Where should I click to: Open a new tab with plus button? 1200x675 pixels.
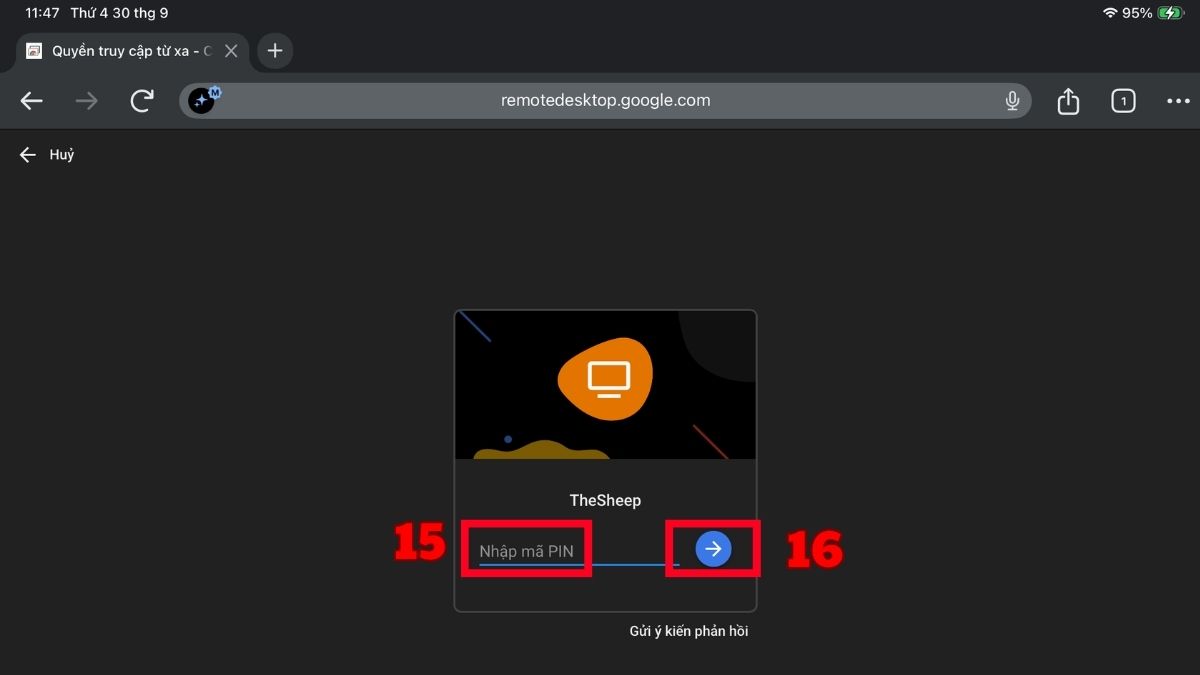tap(275, 51)
